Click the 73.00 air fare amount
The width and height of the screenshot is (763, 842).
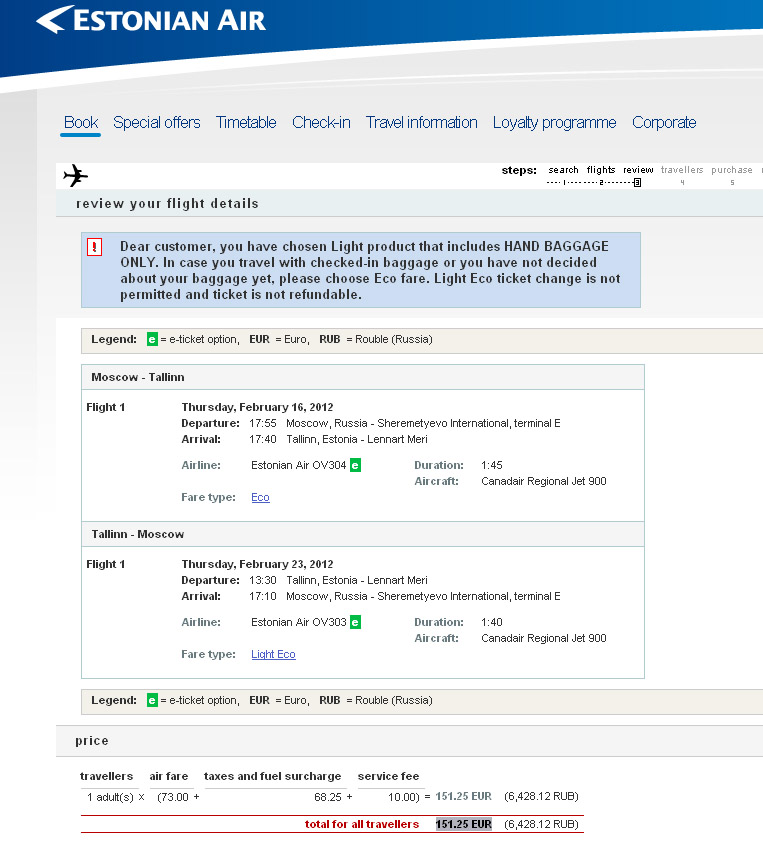coord(175,797)
